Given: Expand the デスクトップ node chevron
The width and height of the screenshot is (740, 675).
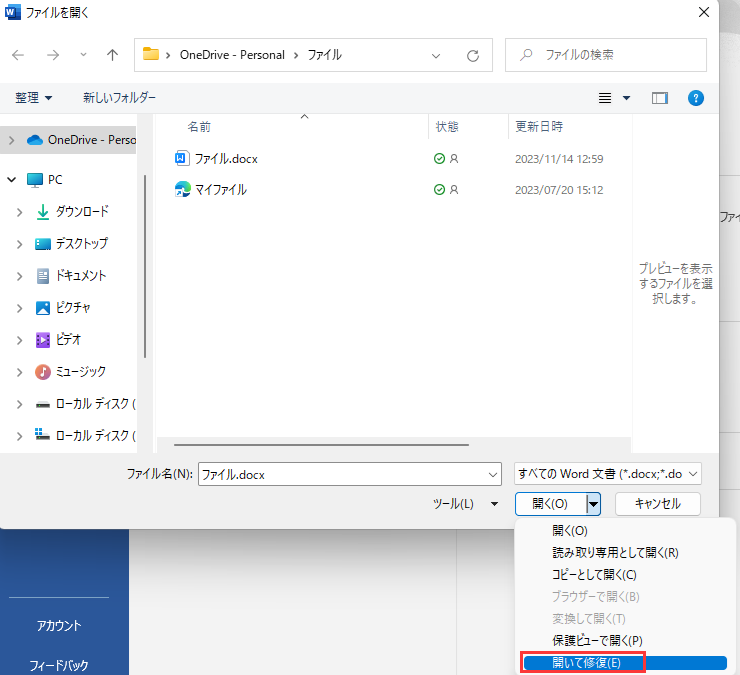Looking at the screenshot, I should [19, 245].
